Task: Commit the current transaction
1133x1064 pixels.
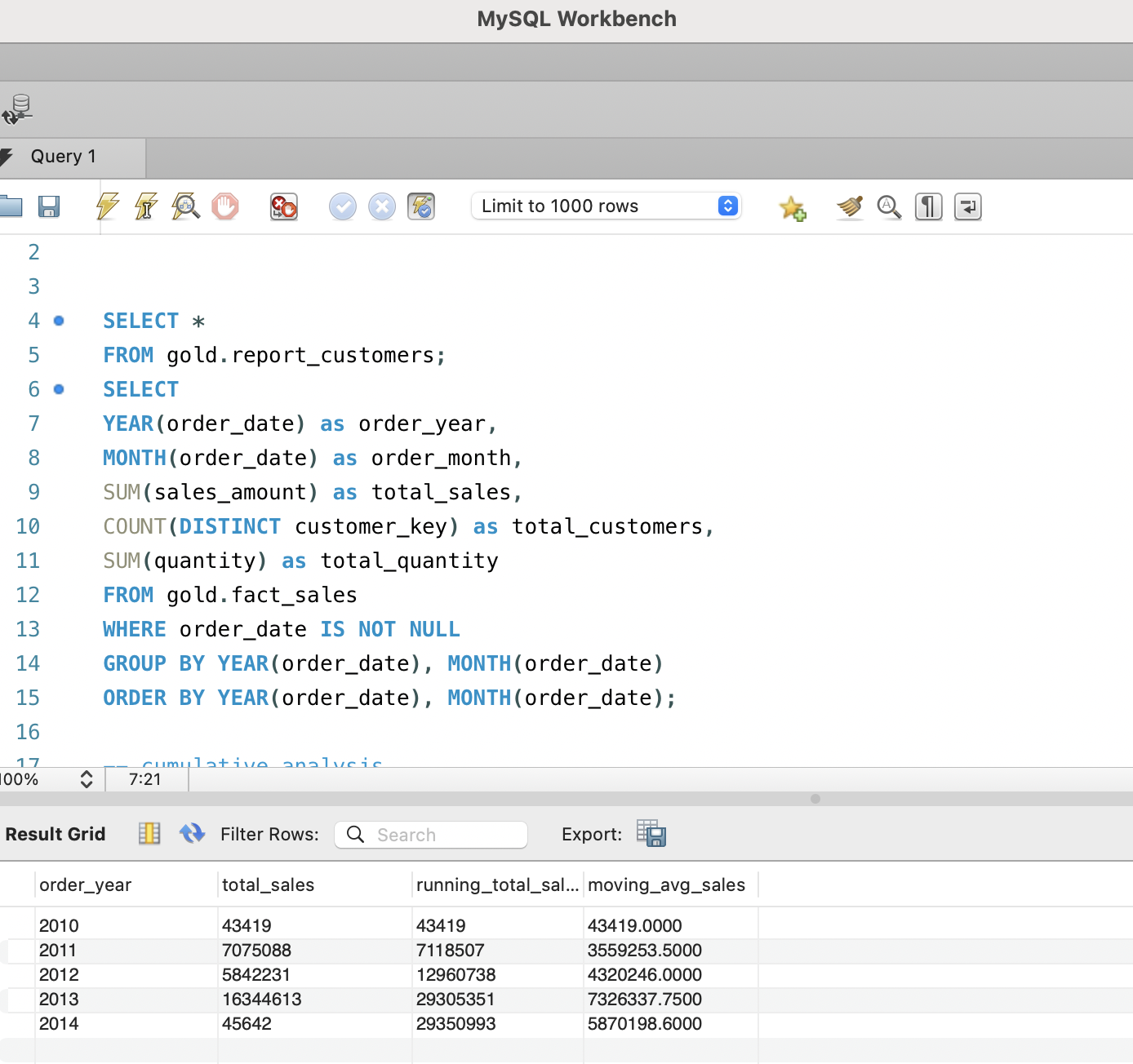Action: pyautogui.click(x=342, y=206)
